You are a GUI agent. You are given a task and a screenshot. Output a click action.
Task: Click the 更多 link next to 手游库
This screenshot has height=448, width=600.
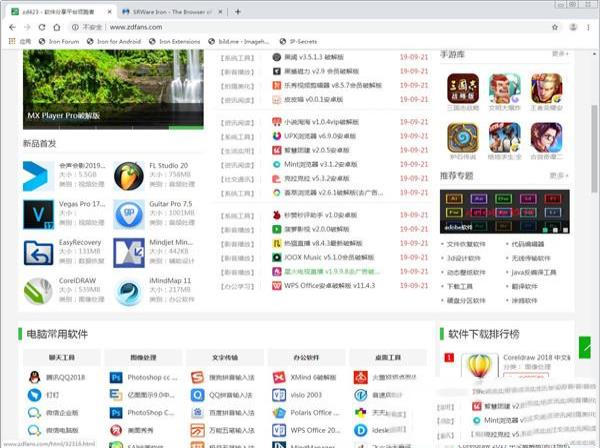(x=560, y=54)
